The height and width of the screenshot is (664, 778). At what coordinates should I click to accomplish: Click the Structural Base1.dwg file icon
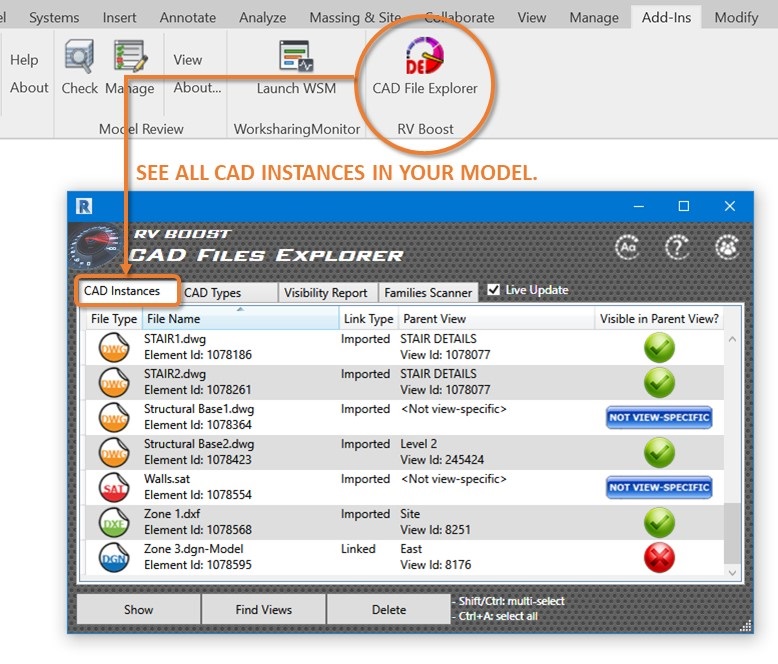[114, 417]
